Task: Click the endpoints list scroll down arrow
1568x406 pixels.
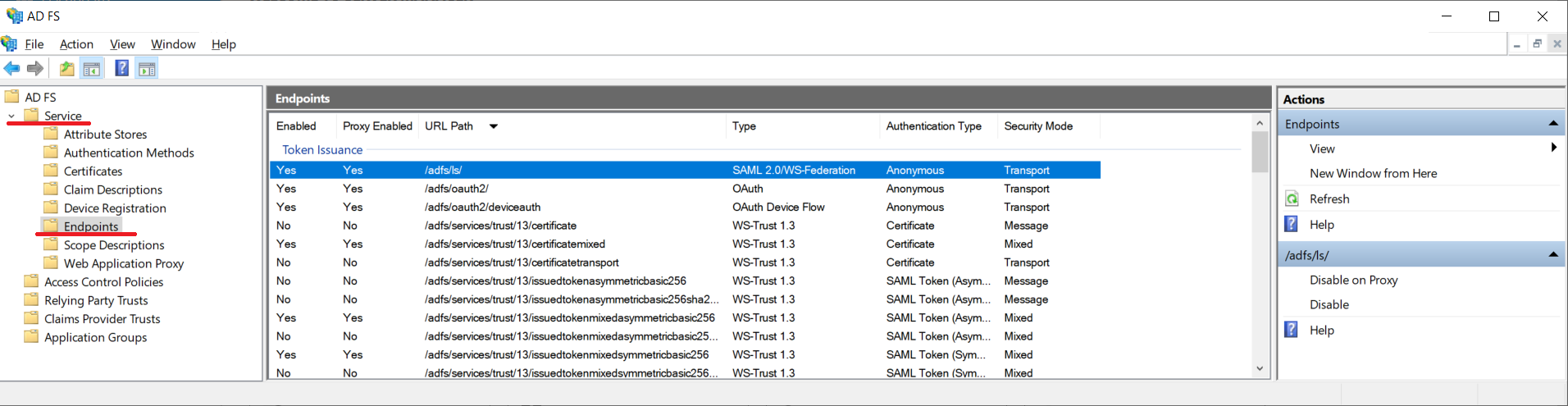Action: tap(1260, 369)
